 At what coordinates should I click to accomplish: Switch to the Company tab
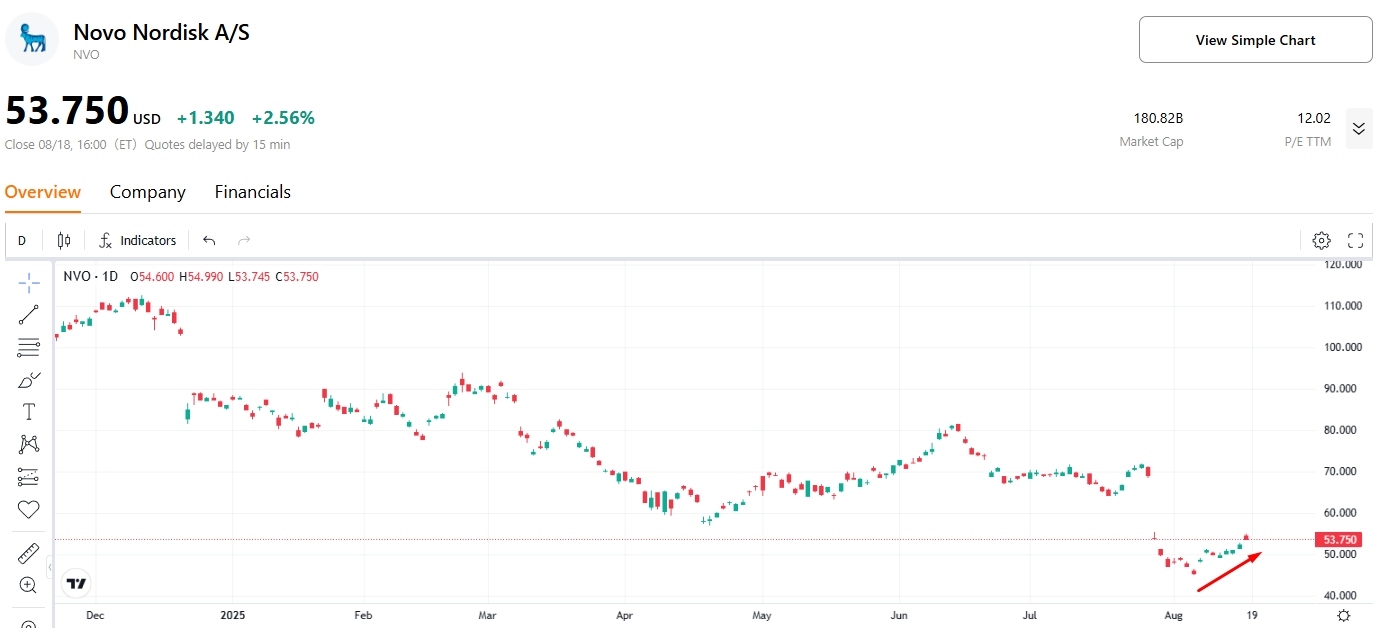pos(148,192)
